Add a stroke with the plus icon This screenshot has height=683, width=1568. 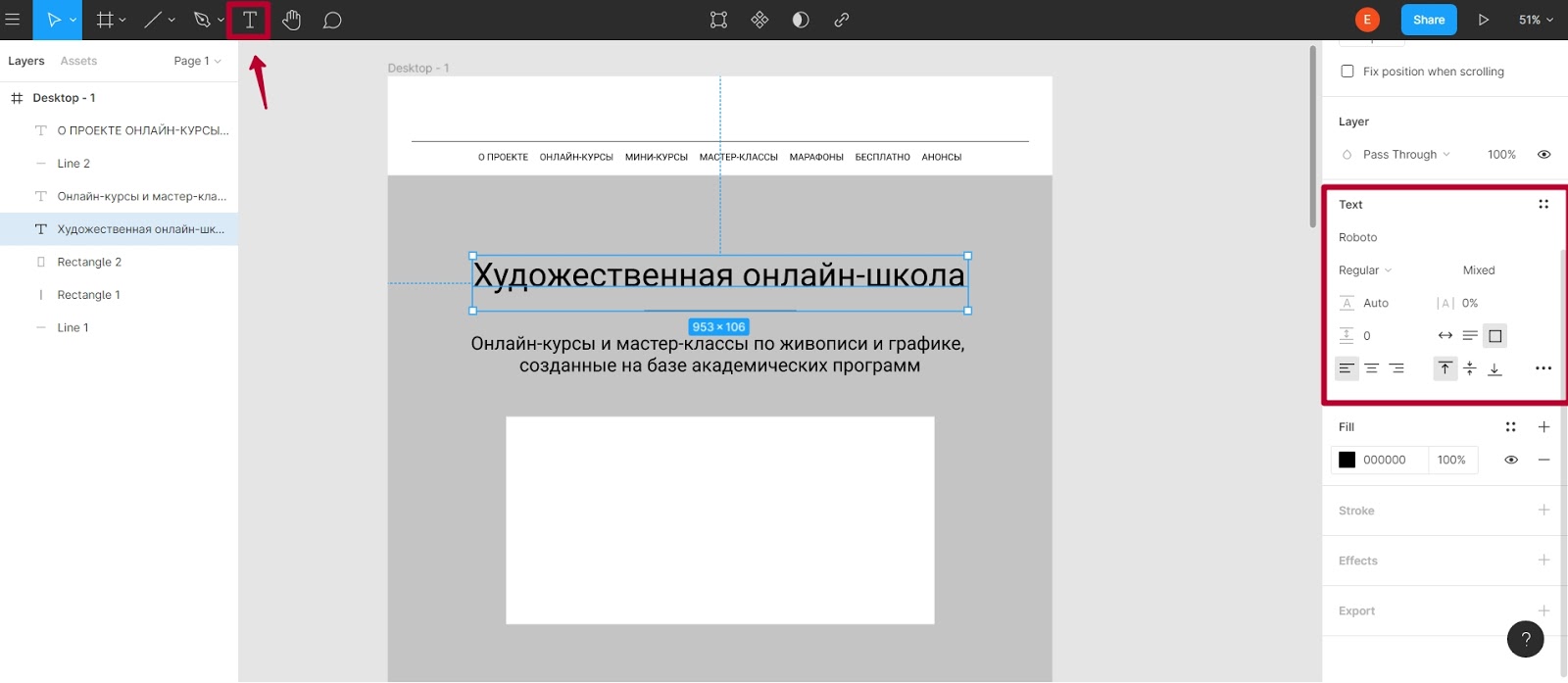tap(1543, 510)
